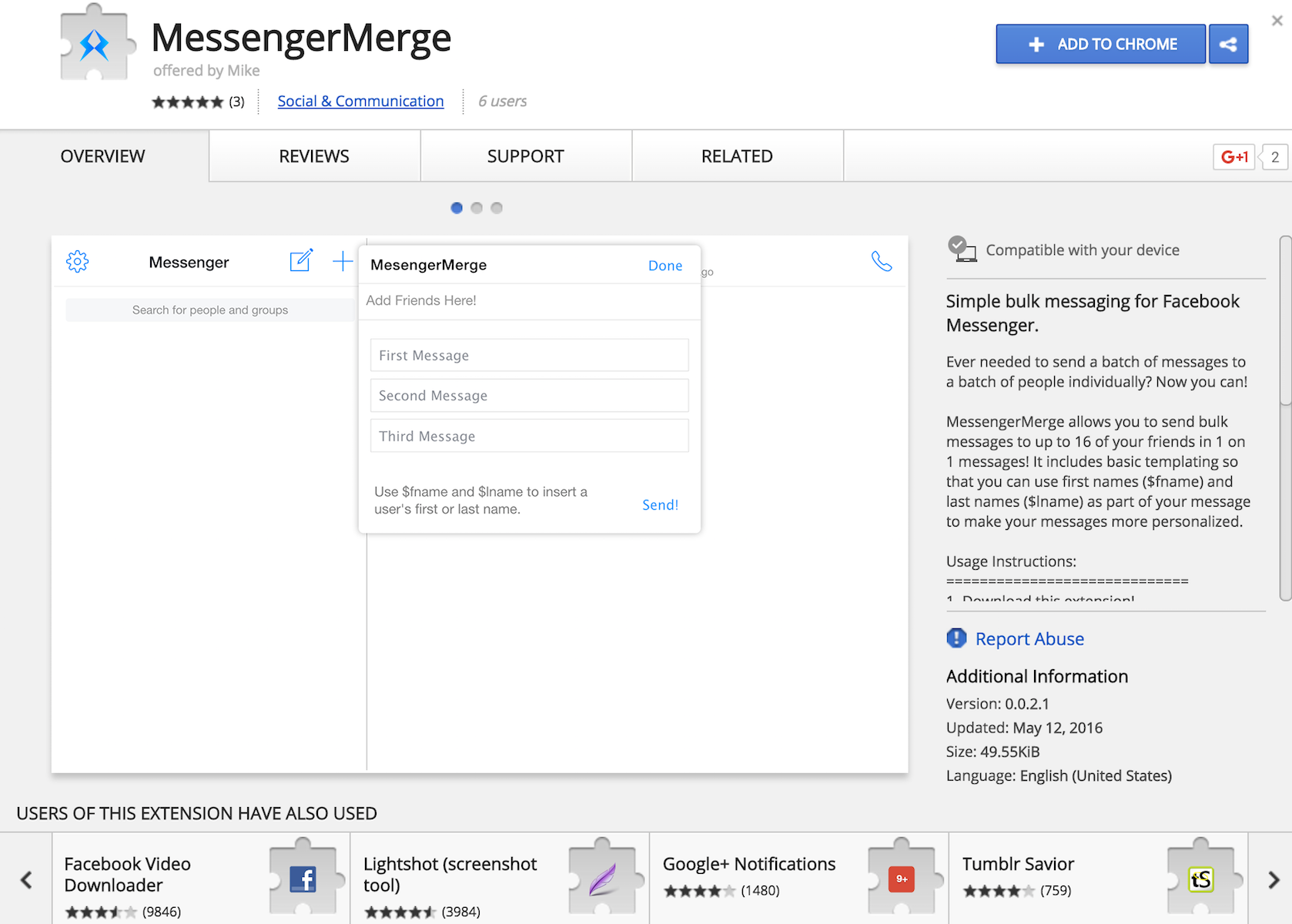1292x924 pixels.
Task: Open the REVIEWS tab
Action: point(313,156)
